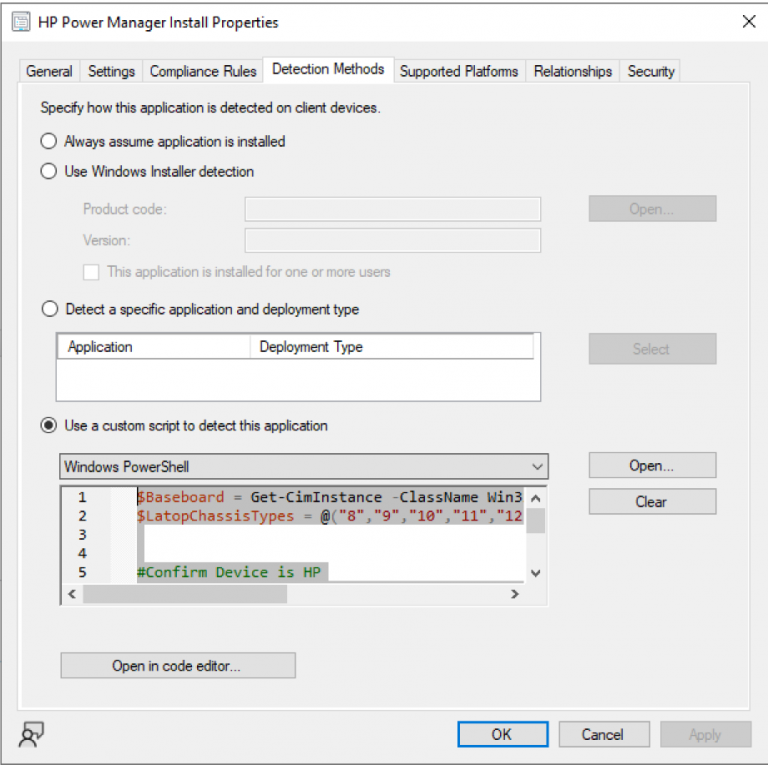The image size is (768, 765).
Task: Go to the Relationships tab
Action: pos(573,71)
